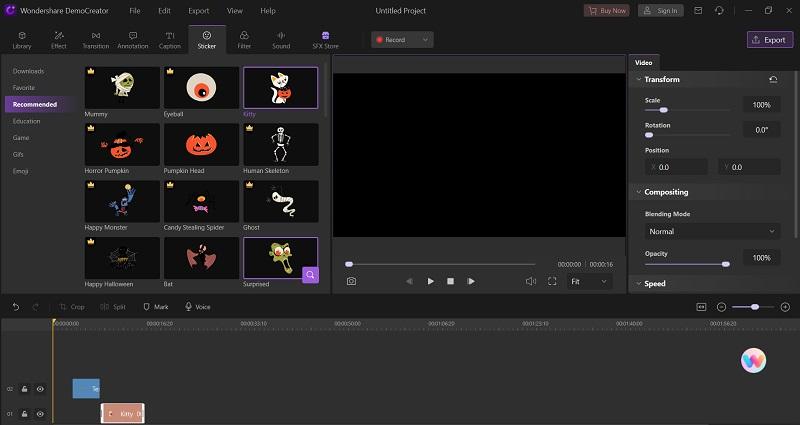Image resolution: width=800 pixels, height=425 pixels.
Task: Reset the Transform settings
Action: (x=773, y=80)
